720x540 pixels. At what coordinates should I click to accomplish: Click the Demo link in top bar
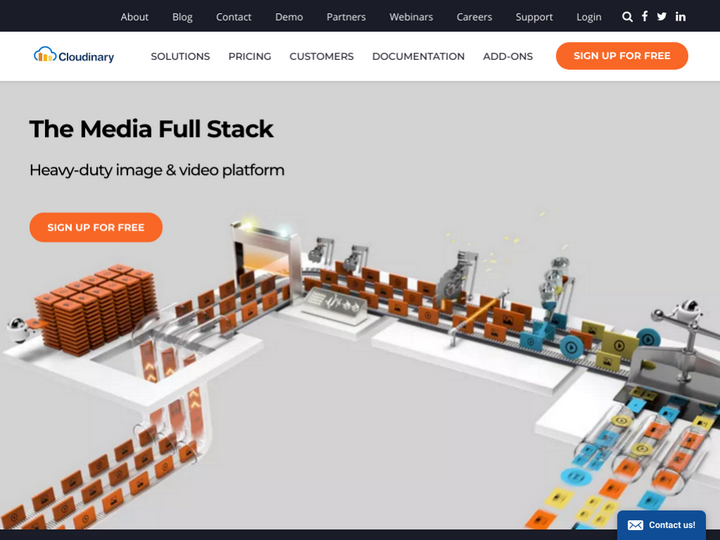pos(289,17)
